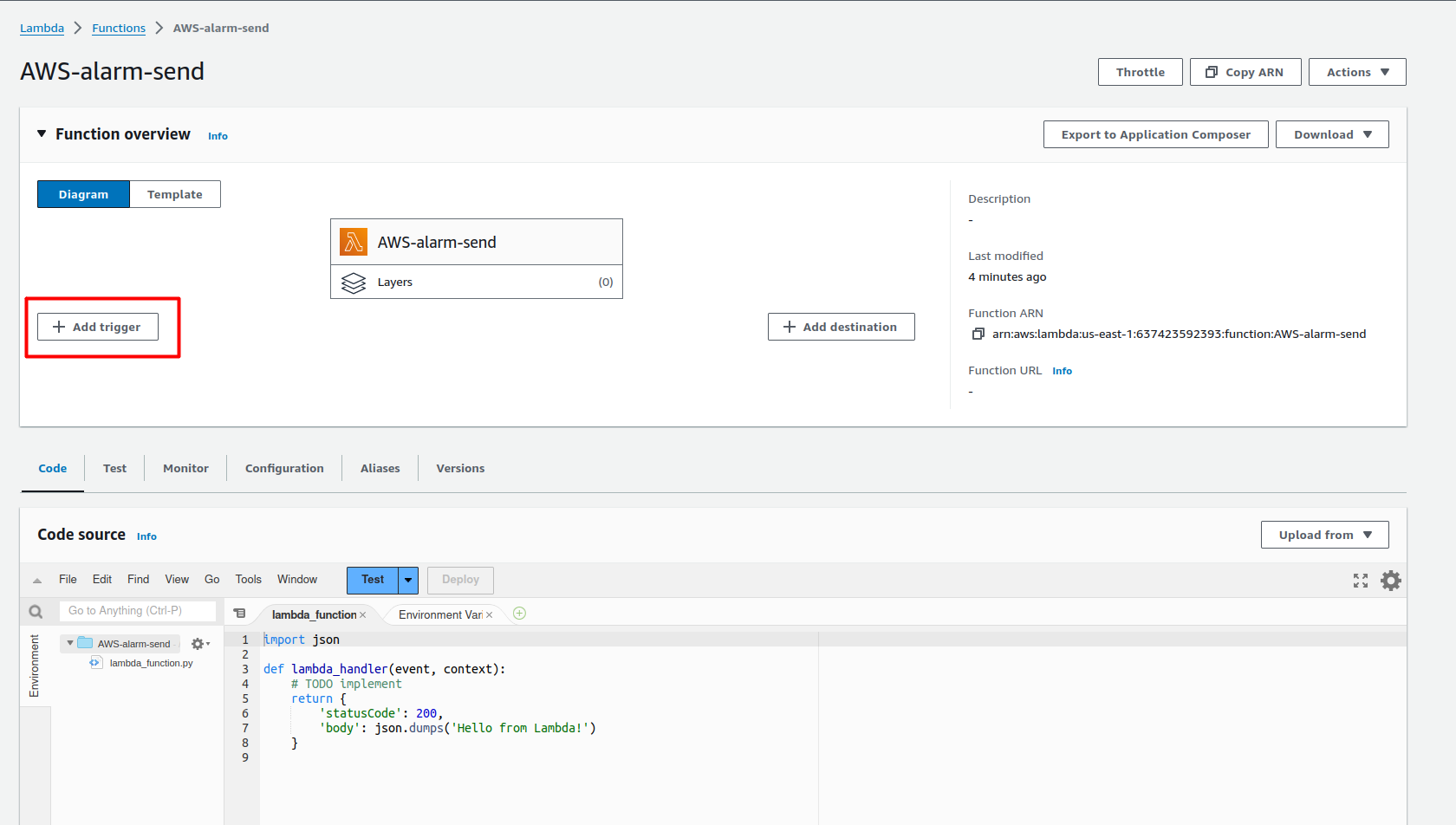
Task: Switch to Template view
Action: [175, 194]
